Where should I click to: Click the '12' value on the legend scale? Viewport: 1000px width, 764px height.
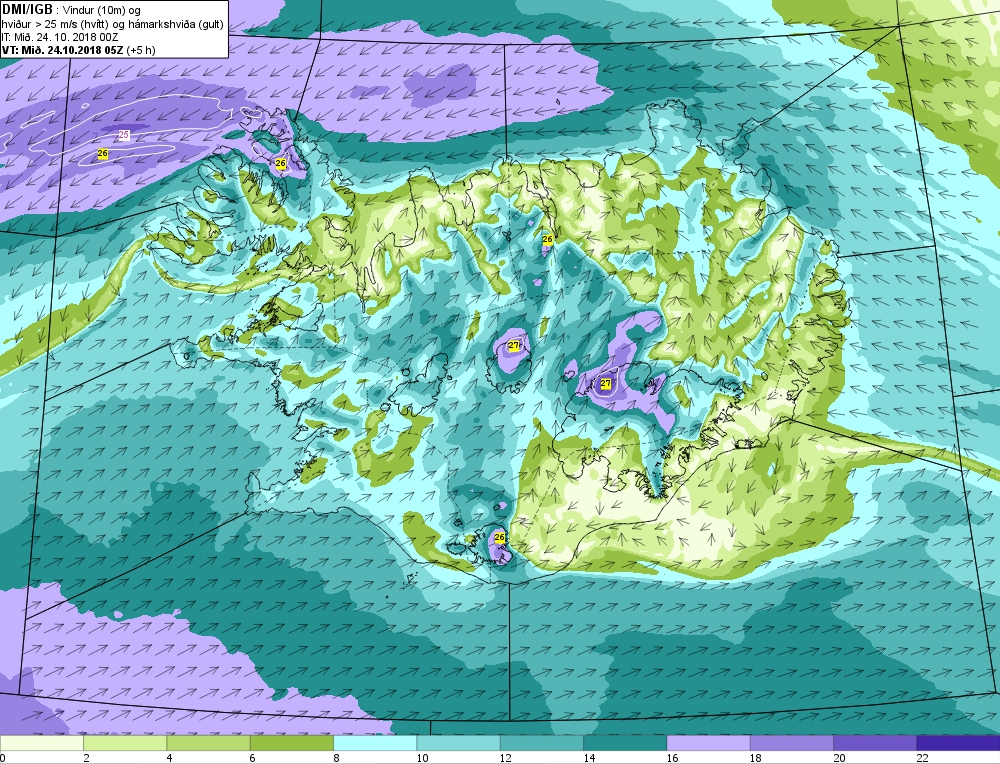506,758
